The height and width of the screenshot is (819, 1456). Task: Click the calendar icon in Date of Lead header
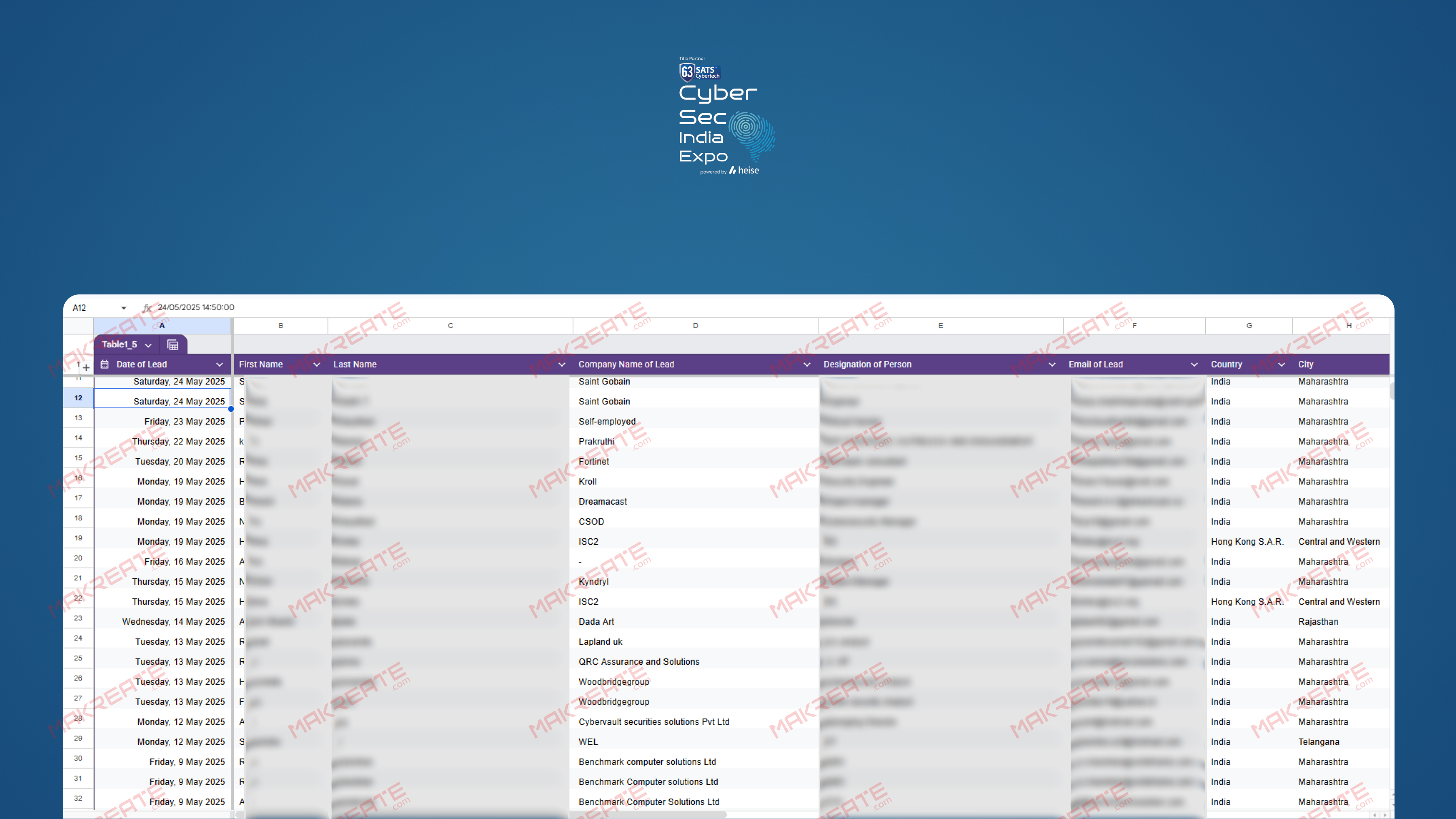[x=105, y=364]
